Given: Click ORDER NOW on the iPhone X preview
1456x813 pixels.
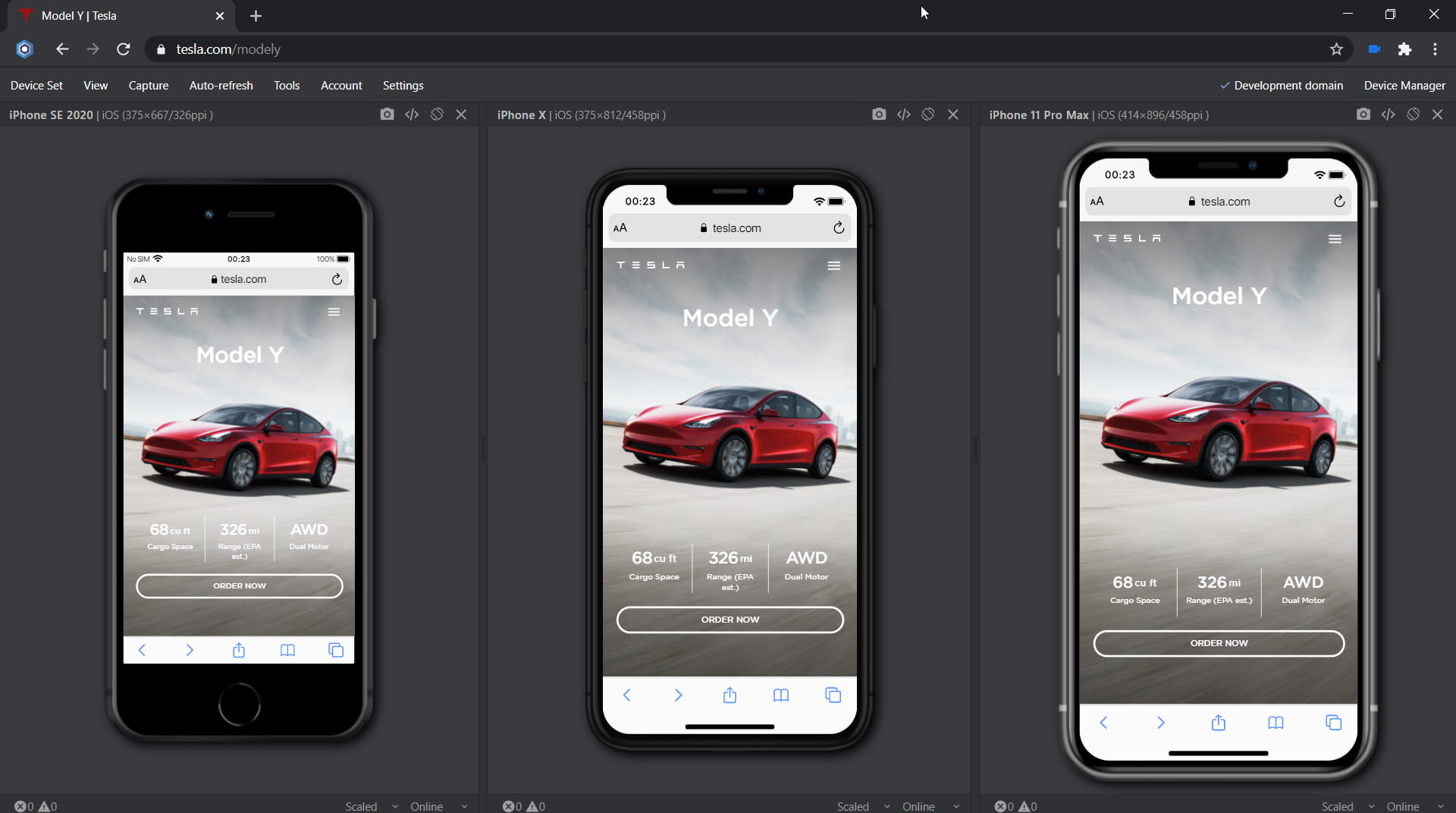Looking at the screenshot, I should point(730,620).
